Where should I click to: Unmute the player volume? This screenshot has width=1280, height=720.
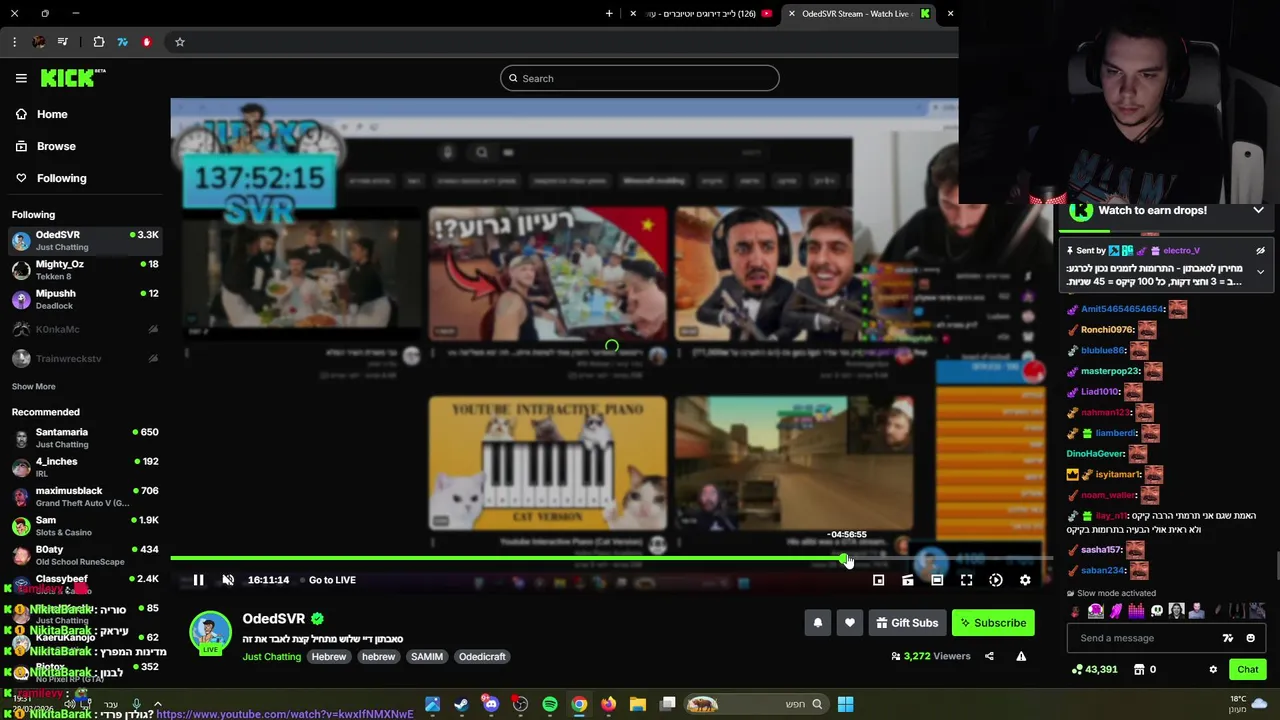tap(228, 580)
